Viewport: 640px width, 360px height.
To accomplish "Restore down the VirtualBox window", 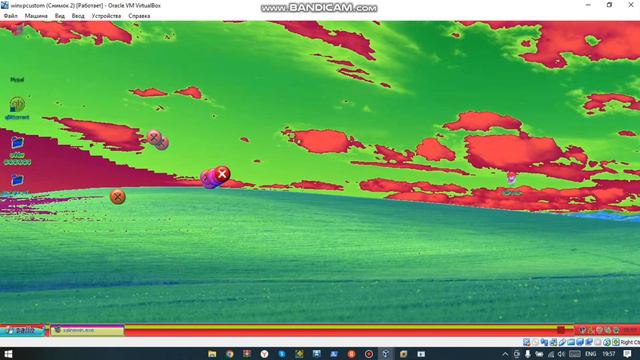I will click(x=609, y=5).
